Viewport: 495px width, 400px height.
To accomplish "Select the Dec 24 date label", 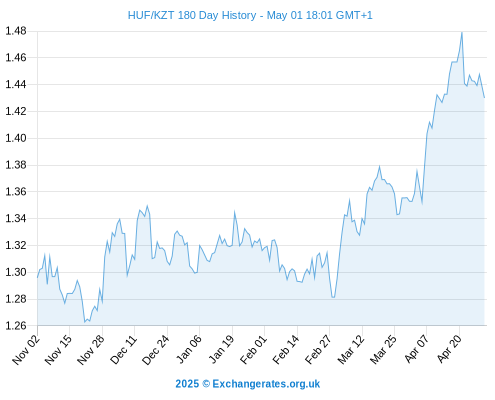I will 156,349.
